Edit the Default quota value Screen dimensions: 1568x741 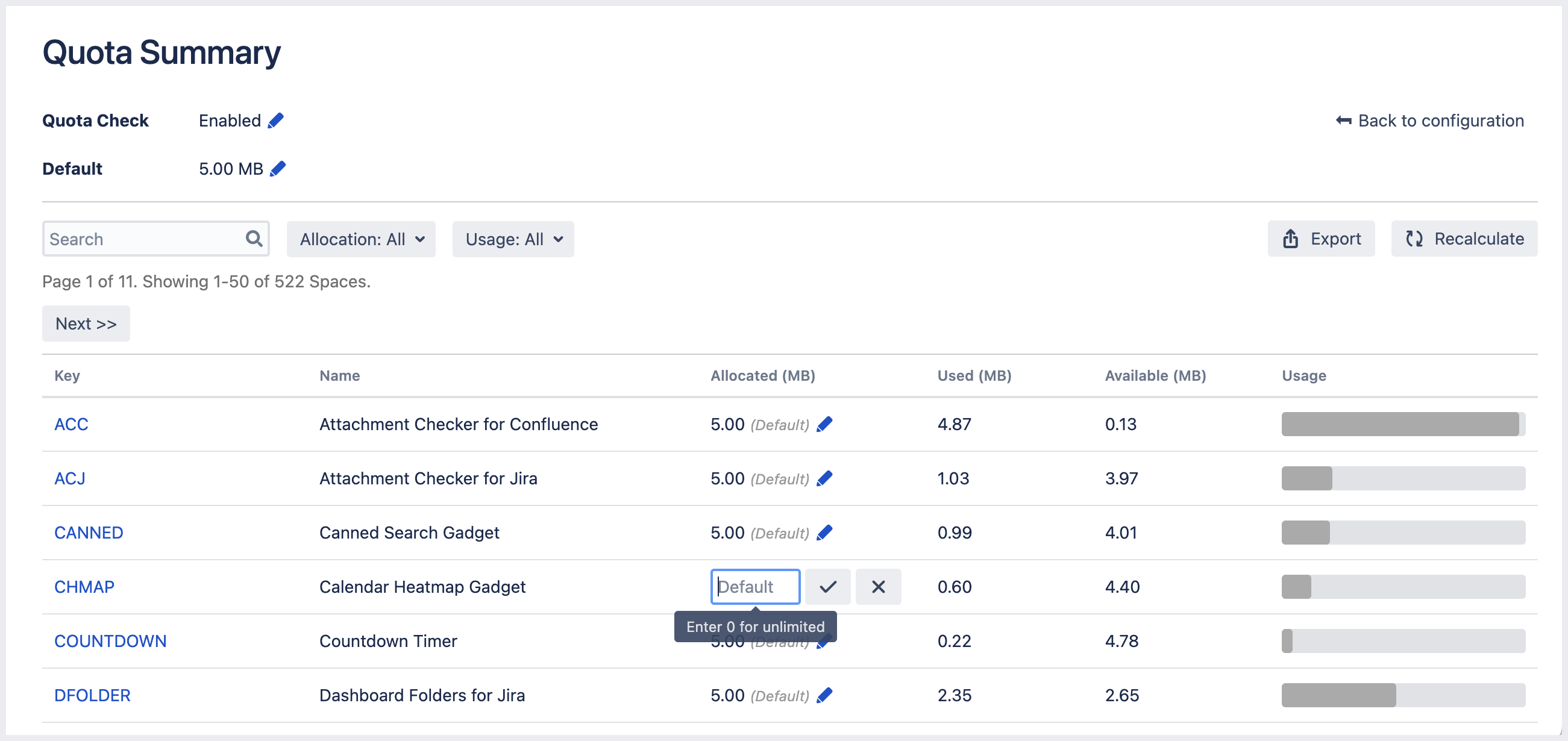click(x=278, y=169)
